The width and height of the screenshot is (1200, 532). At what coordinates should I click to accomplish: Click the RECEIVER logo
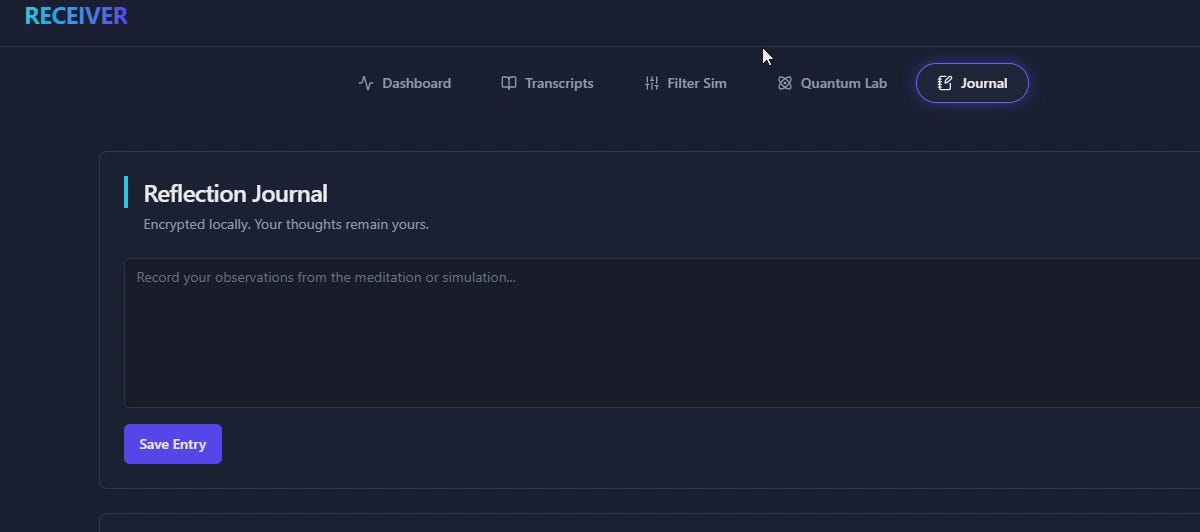click(x=76, y=16)
